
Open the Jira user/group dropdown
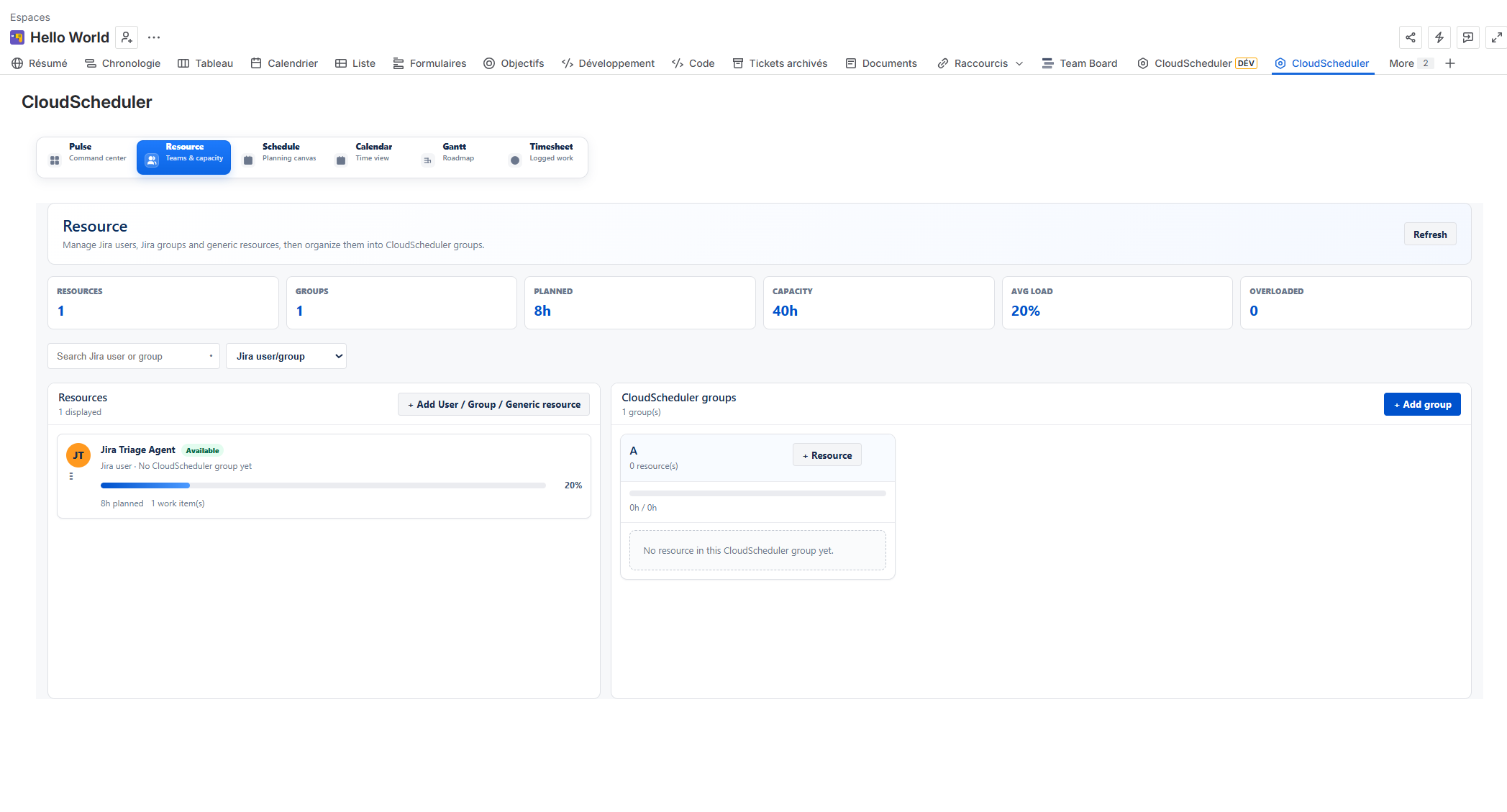coord(286,356)
